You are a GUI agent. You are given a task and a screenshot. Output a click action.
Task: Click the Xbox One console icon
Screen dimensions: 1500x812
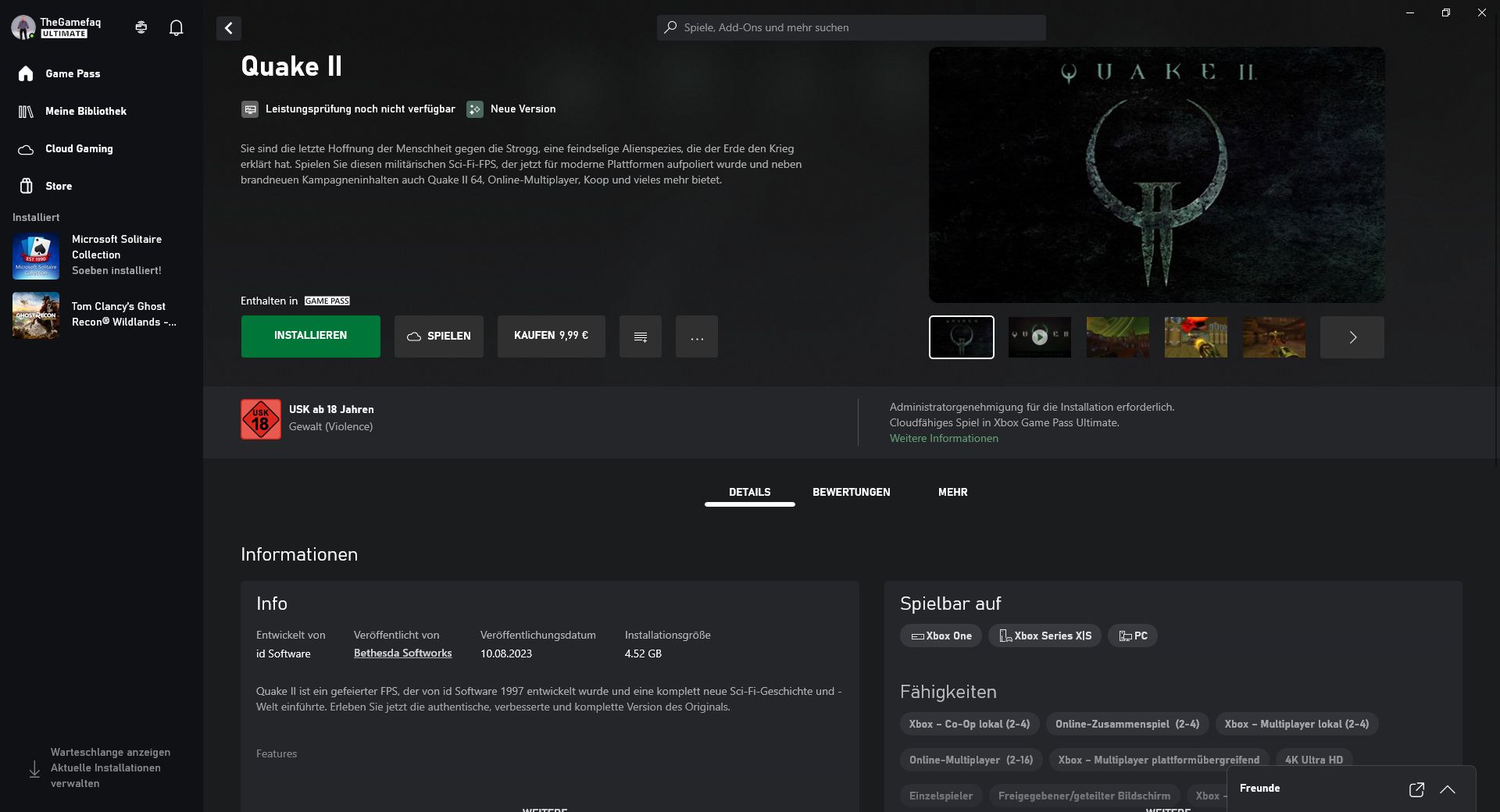[918, 636]
